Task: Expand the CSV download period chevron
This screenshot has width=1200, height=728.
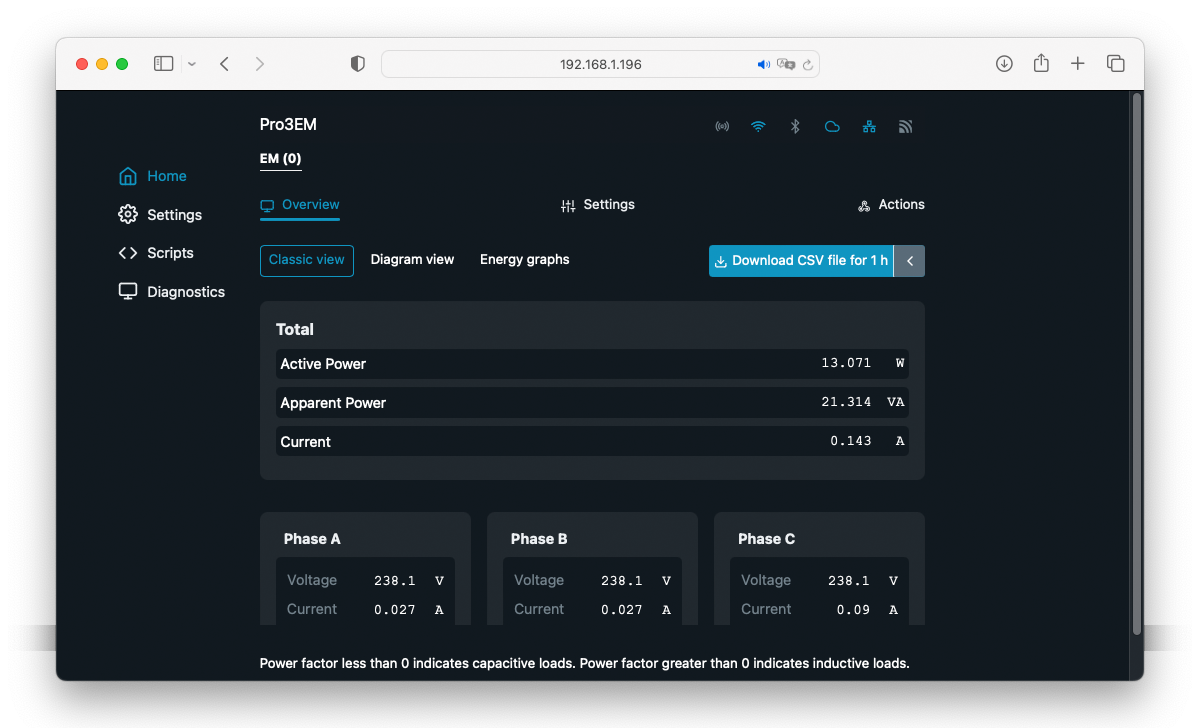Action: [x=910, y=261]
